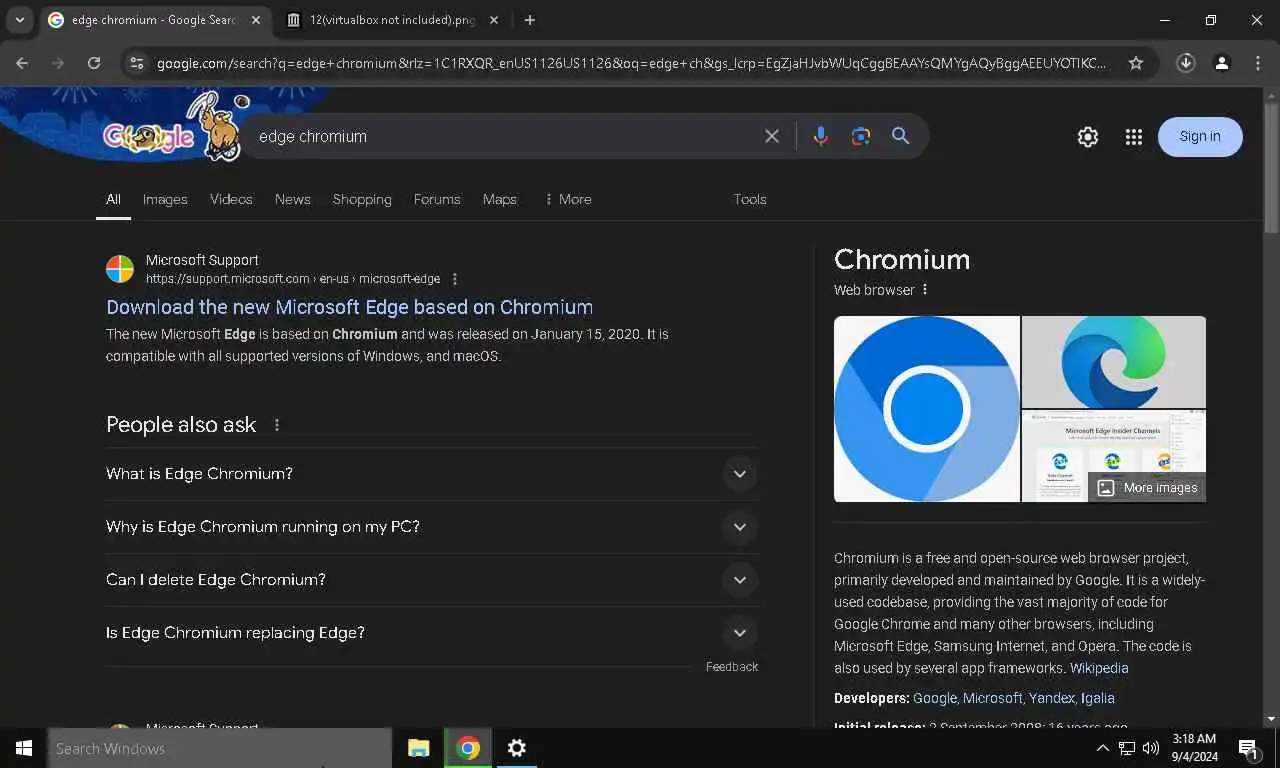Switch to the News results tab
Image resolution: width=1280 pixels, height=768 pixels.
(293, 199)
